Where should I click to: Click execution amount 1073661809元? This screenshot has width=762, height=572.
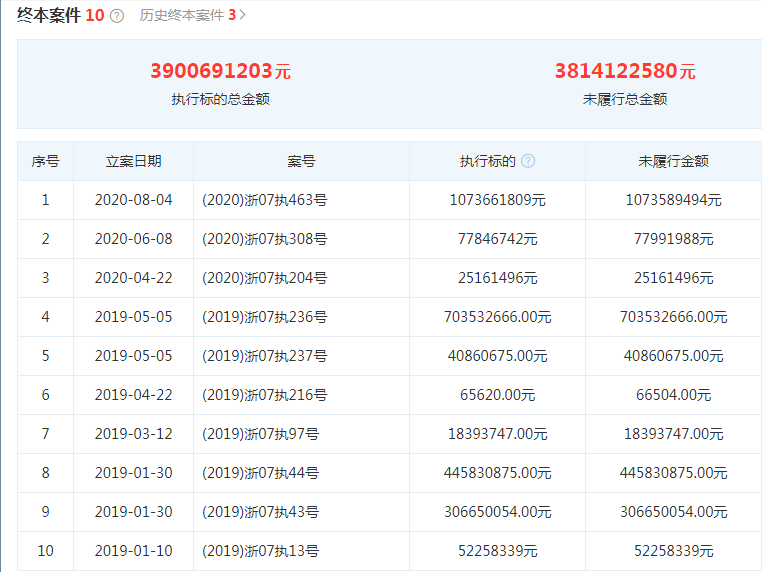coord(498,200)
